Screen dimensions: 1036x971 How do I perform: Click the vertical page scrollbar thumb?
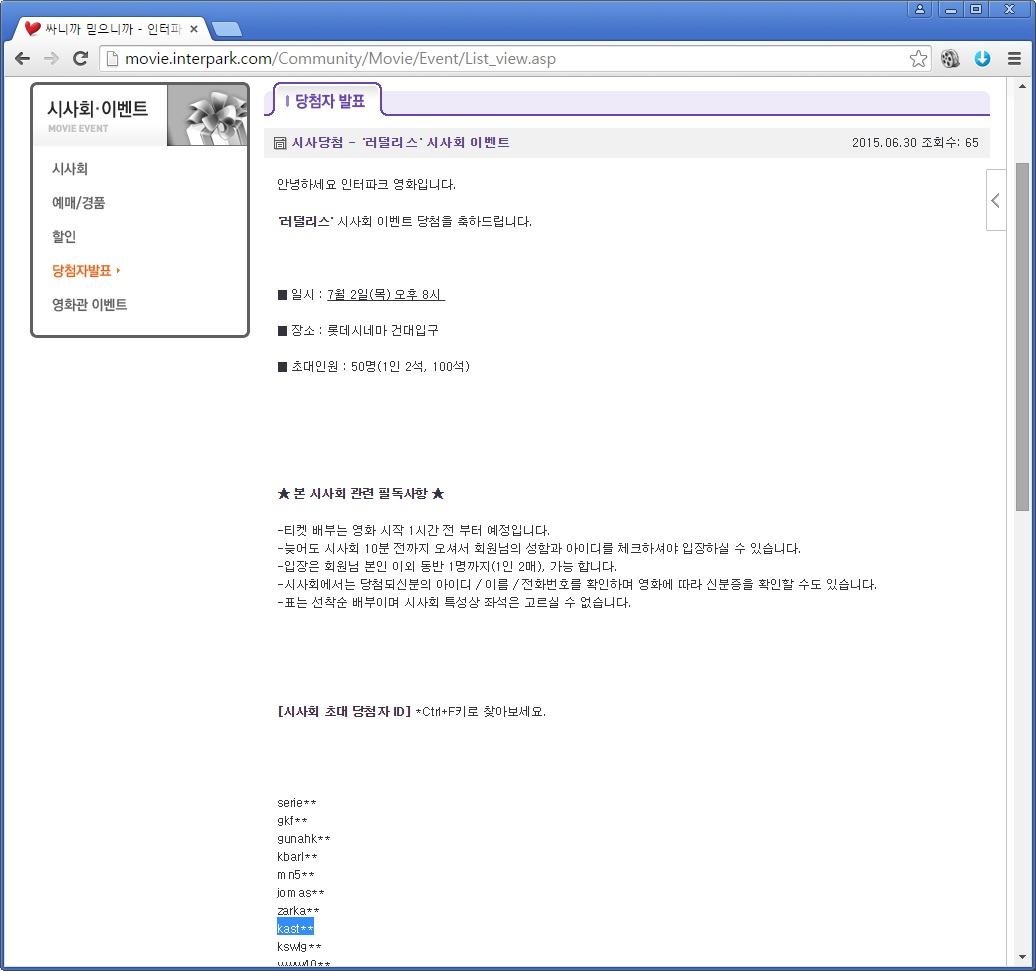[x=1022, y=335]
